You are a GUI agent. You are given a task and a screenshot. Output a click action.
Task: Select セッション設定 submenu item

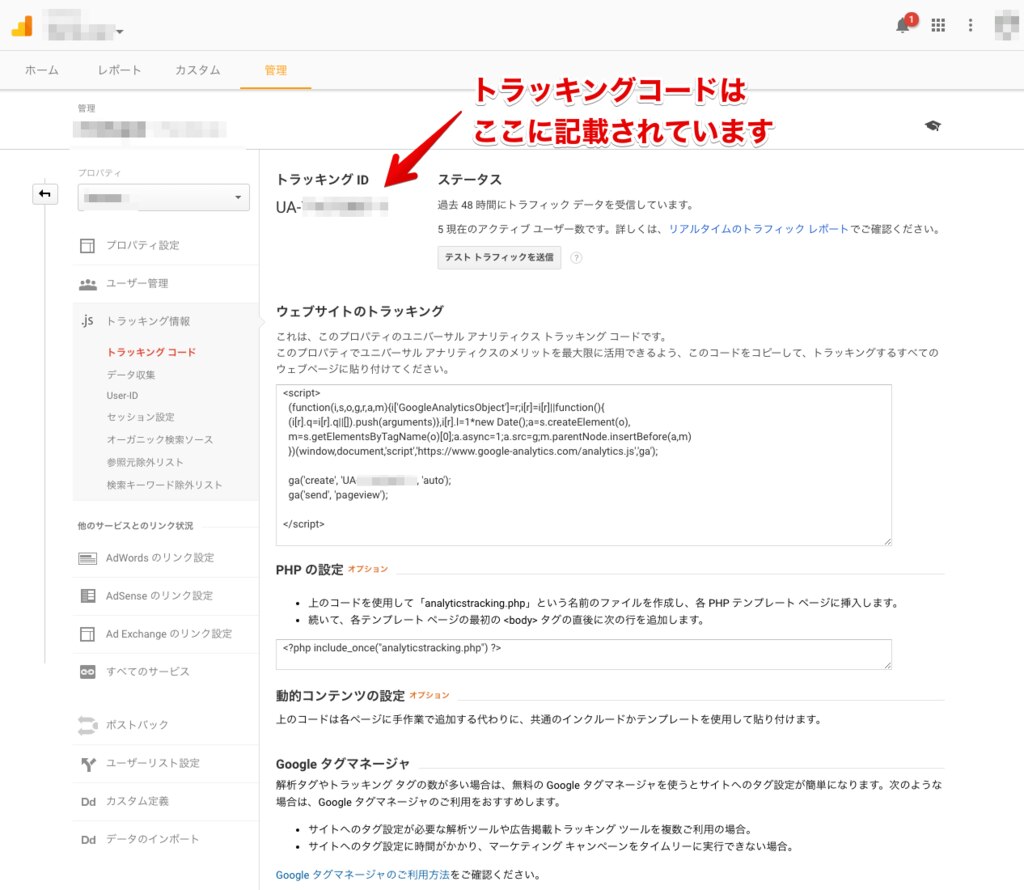coord(140,417)
